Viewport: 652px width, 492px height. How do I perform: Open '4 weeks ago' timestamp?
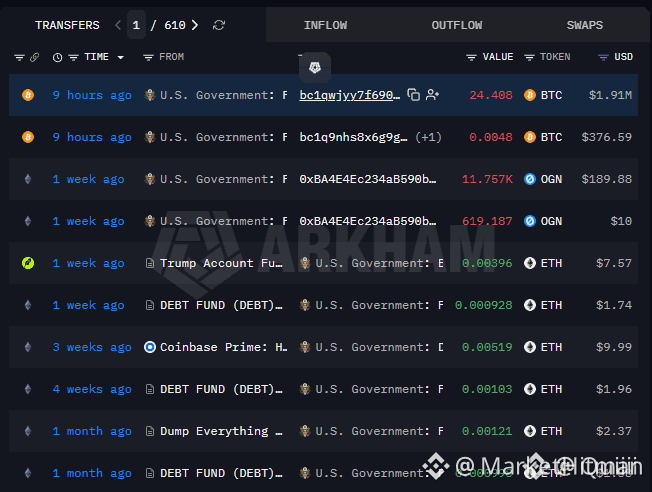[x=92, y=389]
